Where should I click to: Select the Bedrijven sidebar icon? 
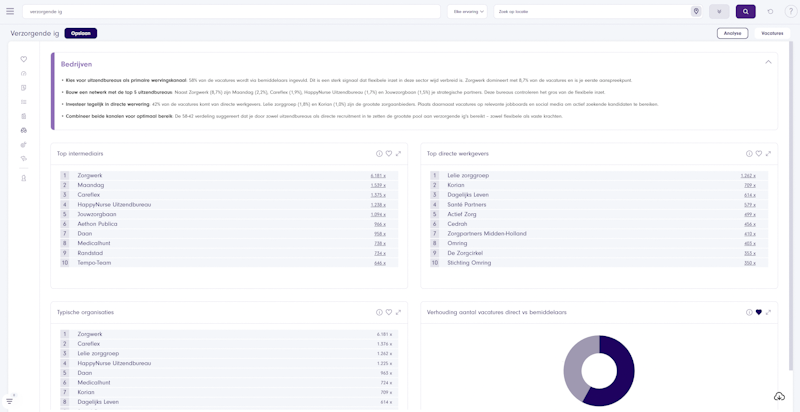tap(23, 130)
